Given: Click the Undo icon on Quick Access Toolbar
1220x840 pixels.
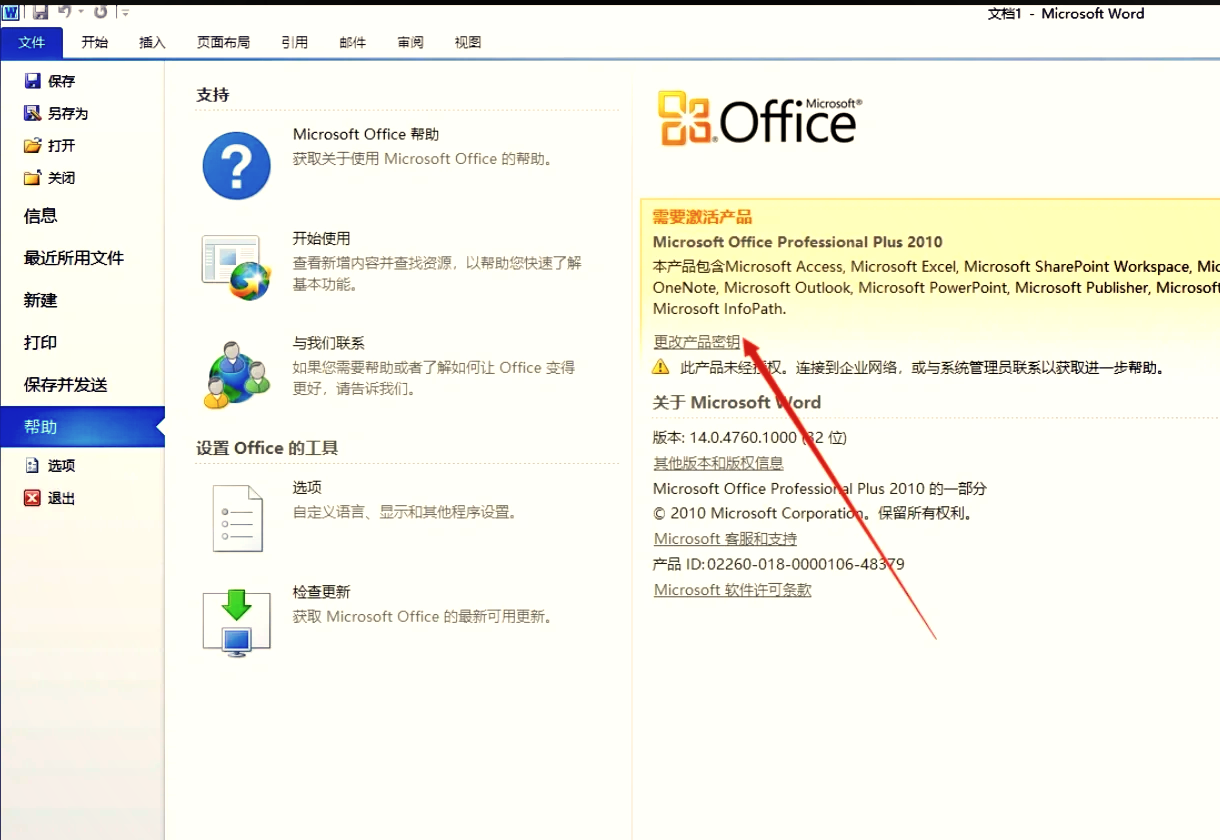Looking at the screenshot, I should [66, 10].
